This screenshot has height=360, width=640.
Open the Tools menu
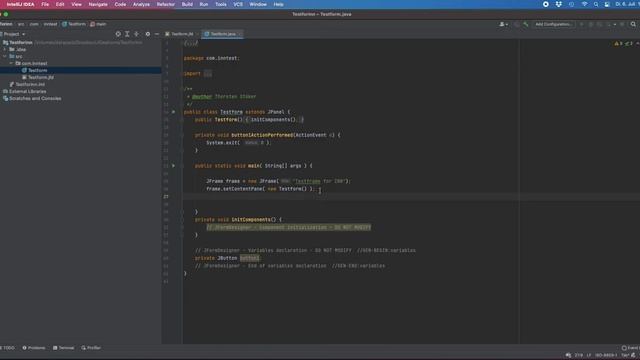click(x=221, y=4)
